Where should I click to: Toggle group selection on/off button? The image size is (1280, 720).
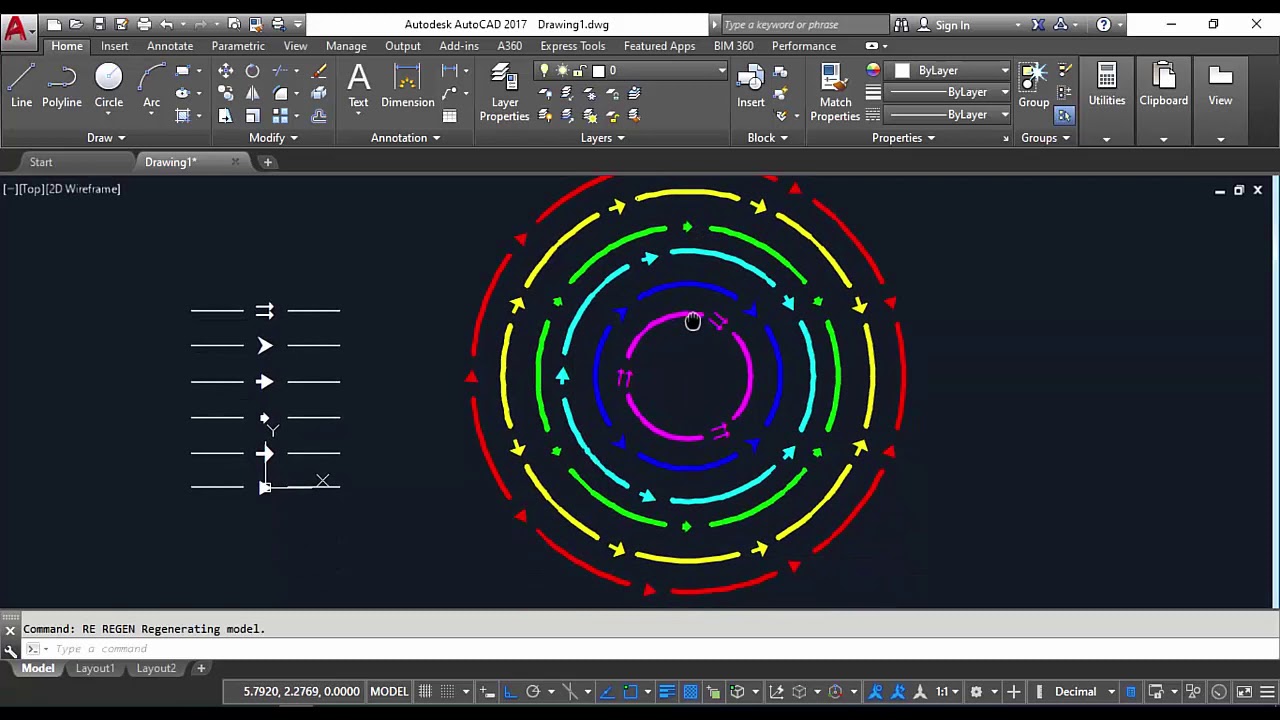(x=1063, y=116)
